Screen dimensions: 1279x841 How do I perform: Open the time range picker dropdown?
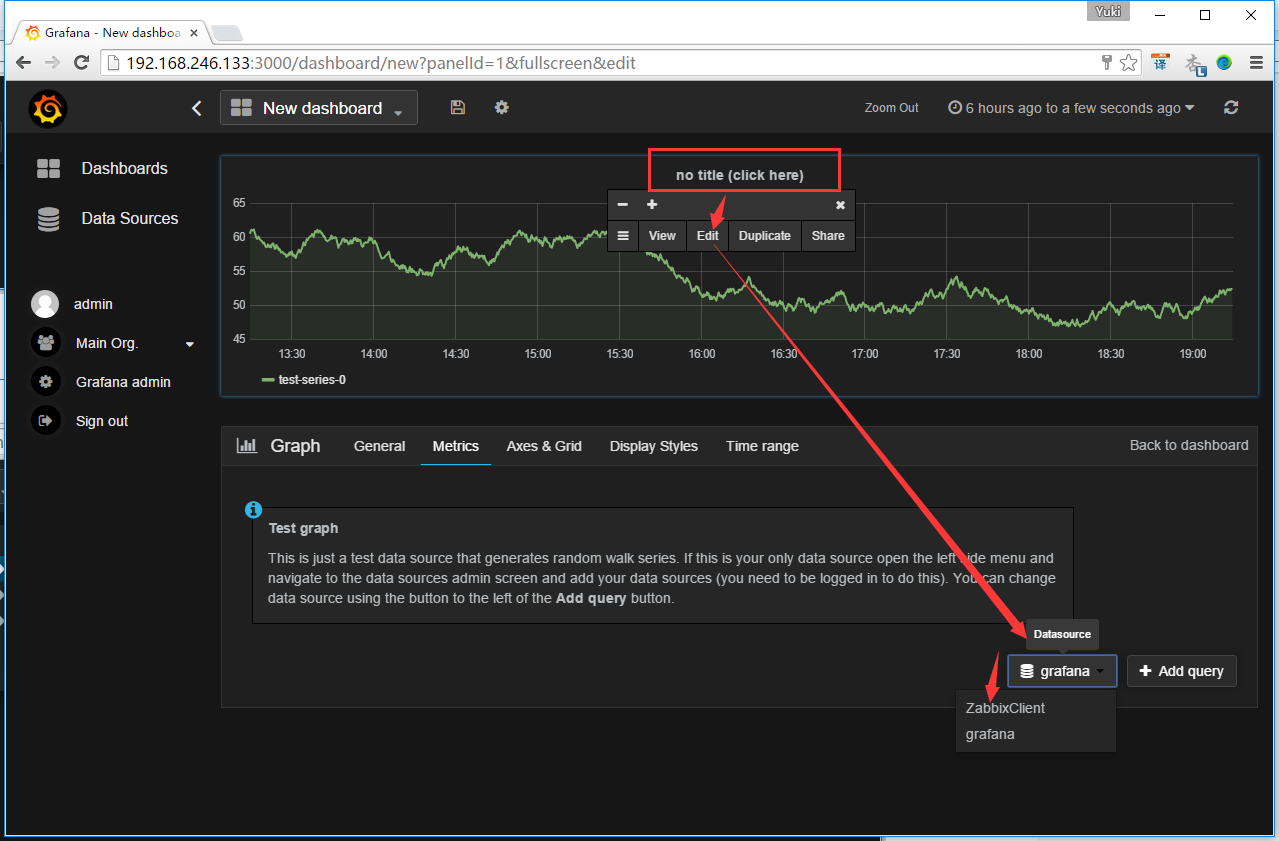click(1071, 108)
